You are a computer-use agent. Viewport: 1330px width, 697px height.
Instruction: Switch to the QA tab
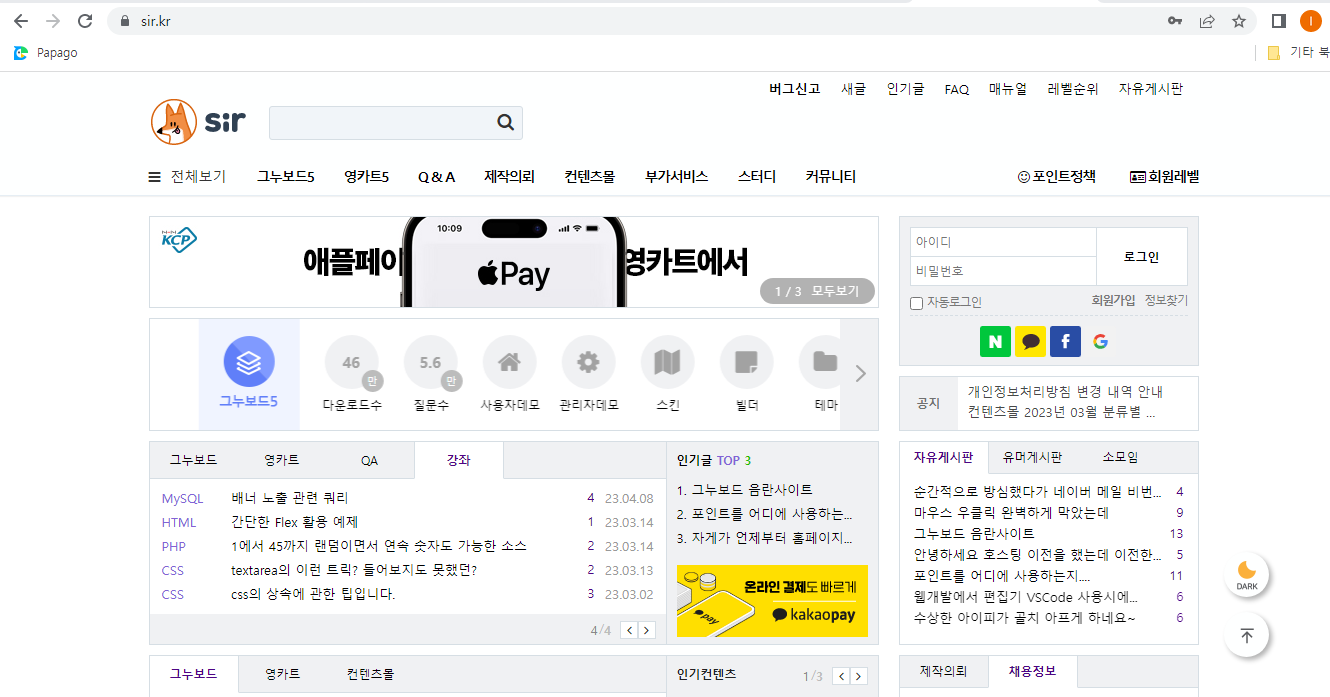[370, 460]
